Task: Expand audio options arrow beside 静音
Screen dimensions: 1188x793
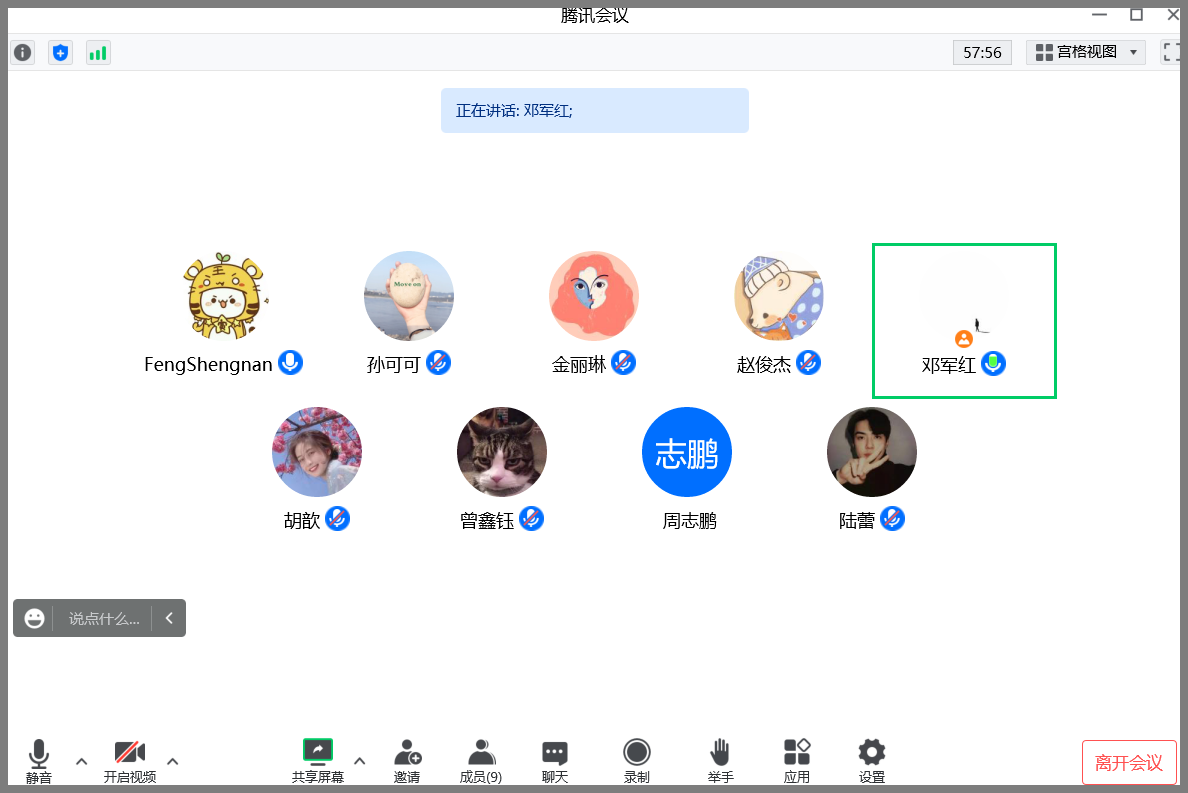Action: [x=82, y=761]
